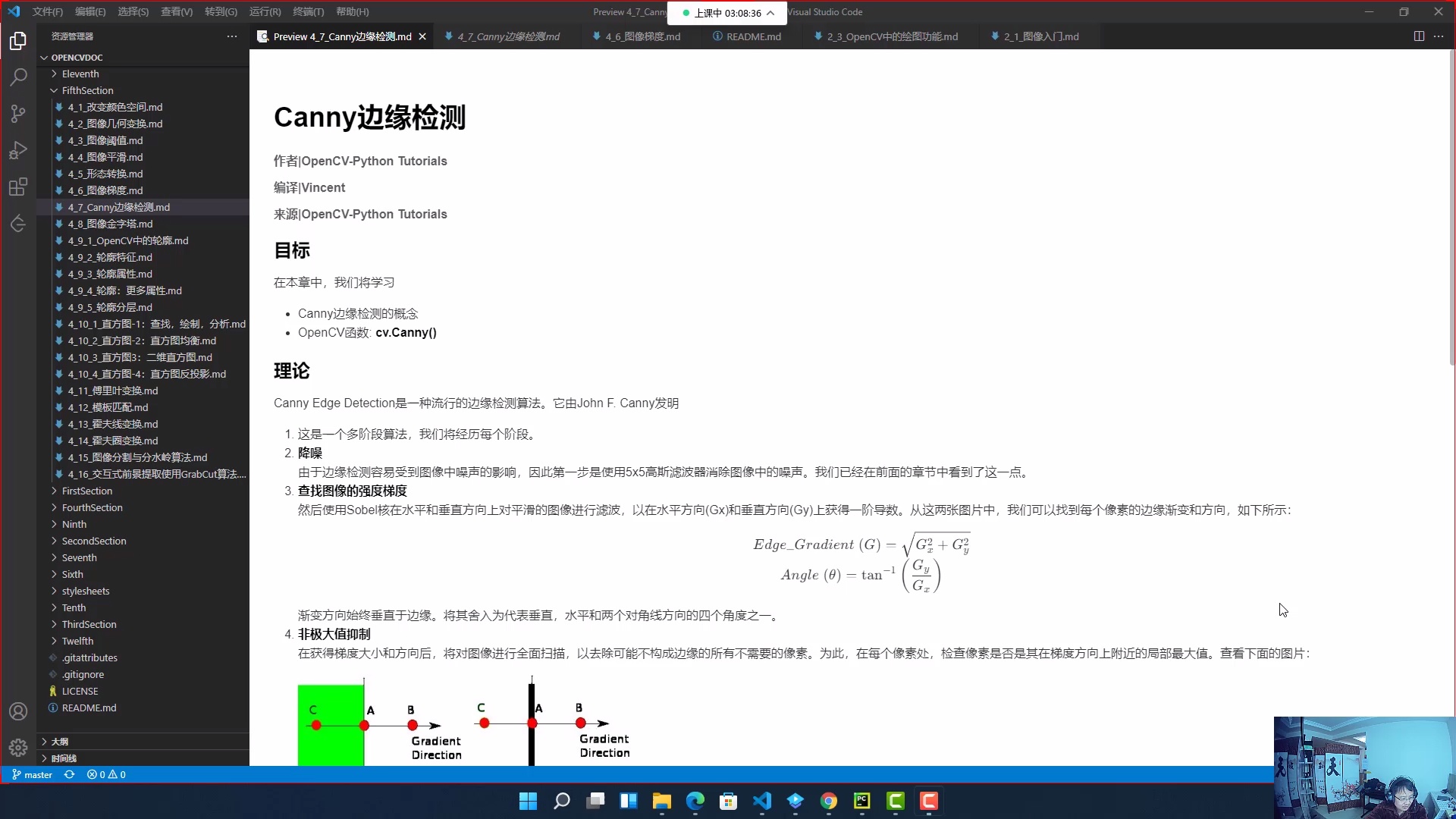Open the Source Control view
Screen dimensions: 1456x819
(18, 113)
